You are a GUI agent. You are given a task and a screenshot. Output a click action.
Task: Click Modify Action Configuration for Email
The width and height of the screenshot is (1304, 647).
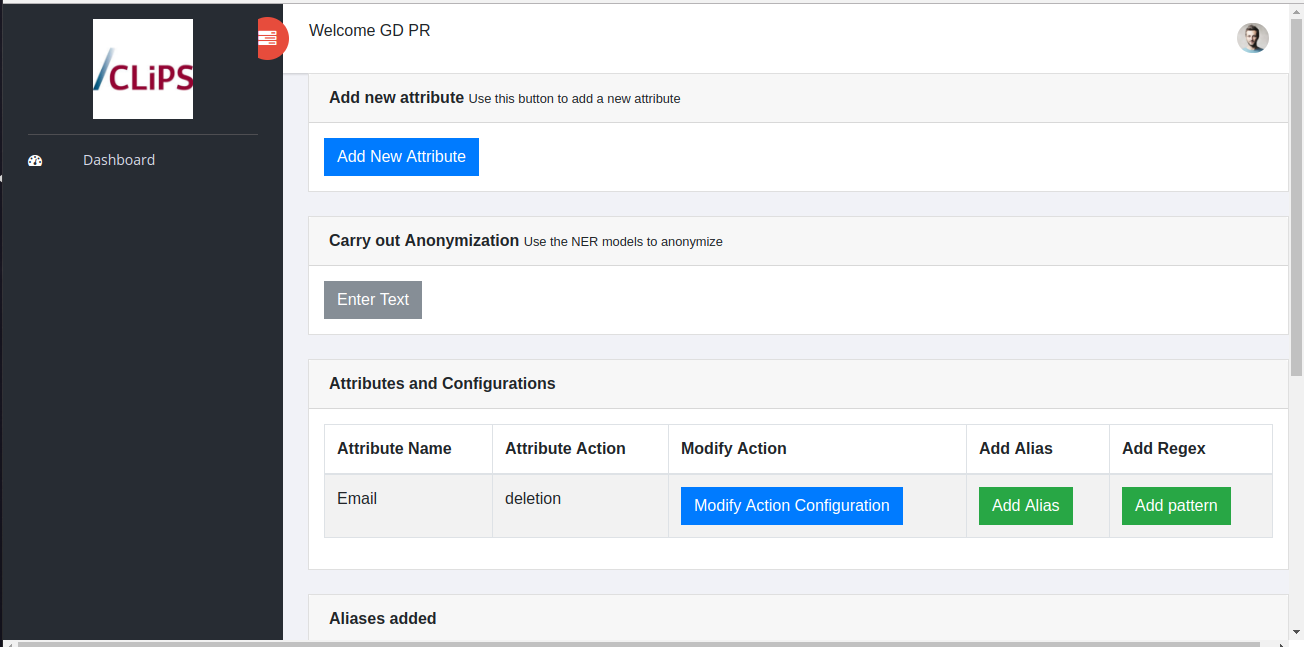792,506
